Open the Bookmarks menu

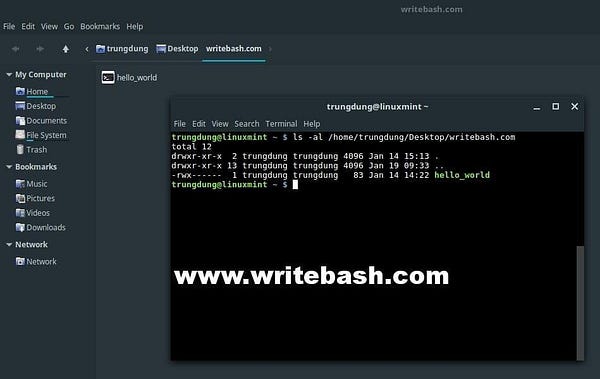pyautogui.click(x=100, y=26)
